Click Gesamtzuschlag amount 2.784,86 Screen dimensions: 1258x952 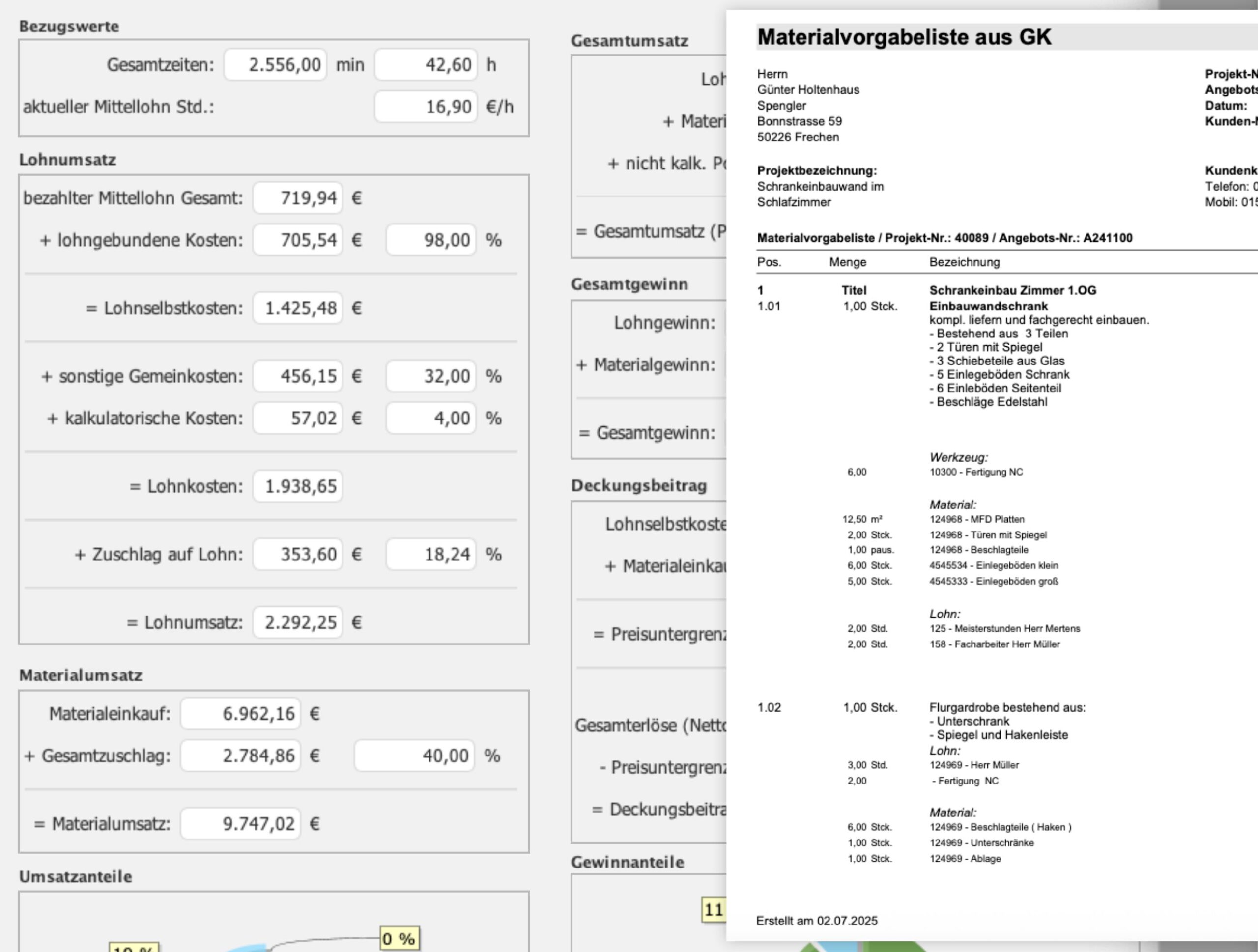click(x=241, y=756)
